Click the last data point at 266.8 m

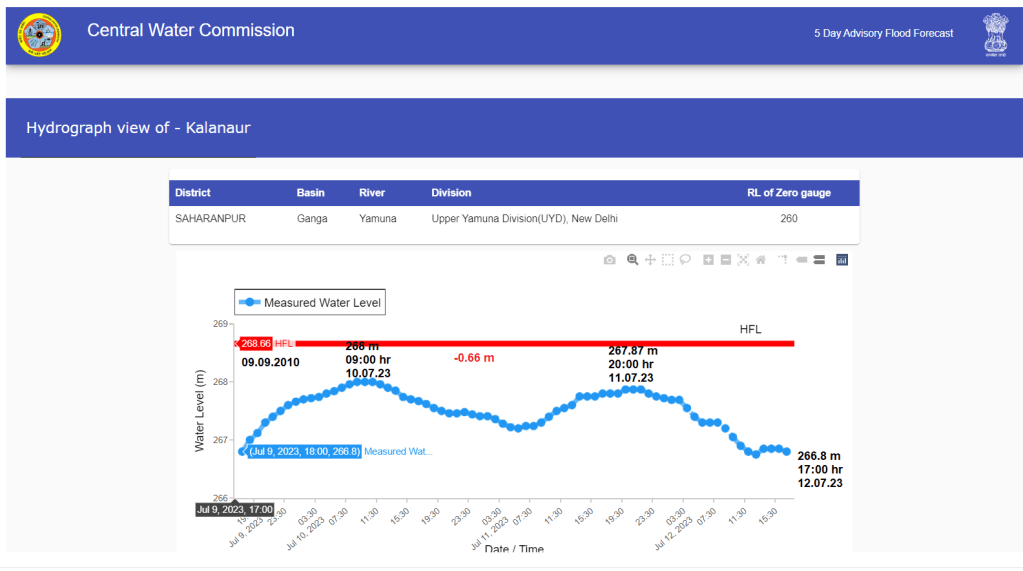click(x=786, y=452)
